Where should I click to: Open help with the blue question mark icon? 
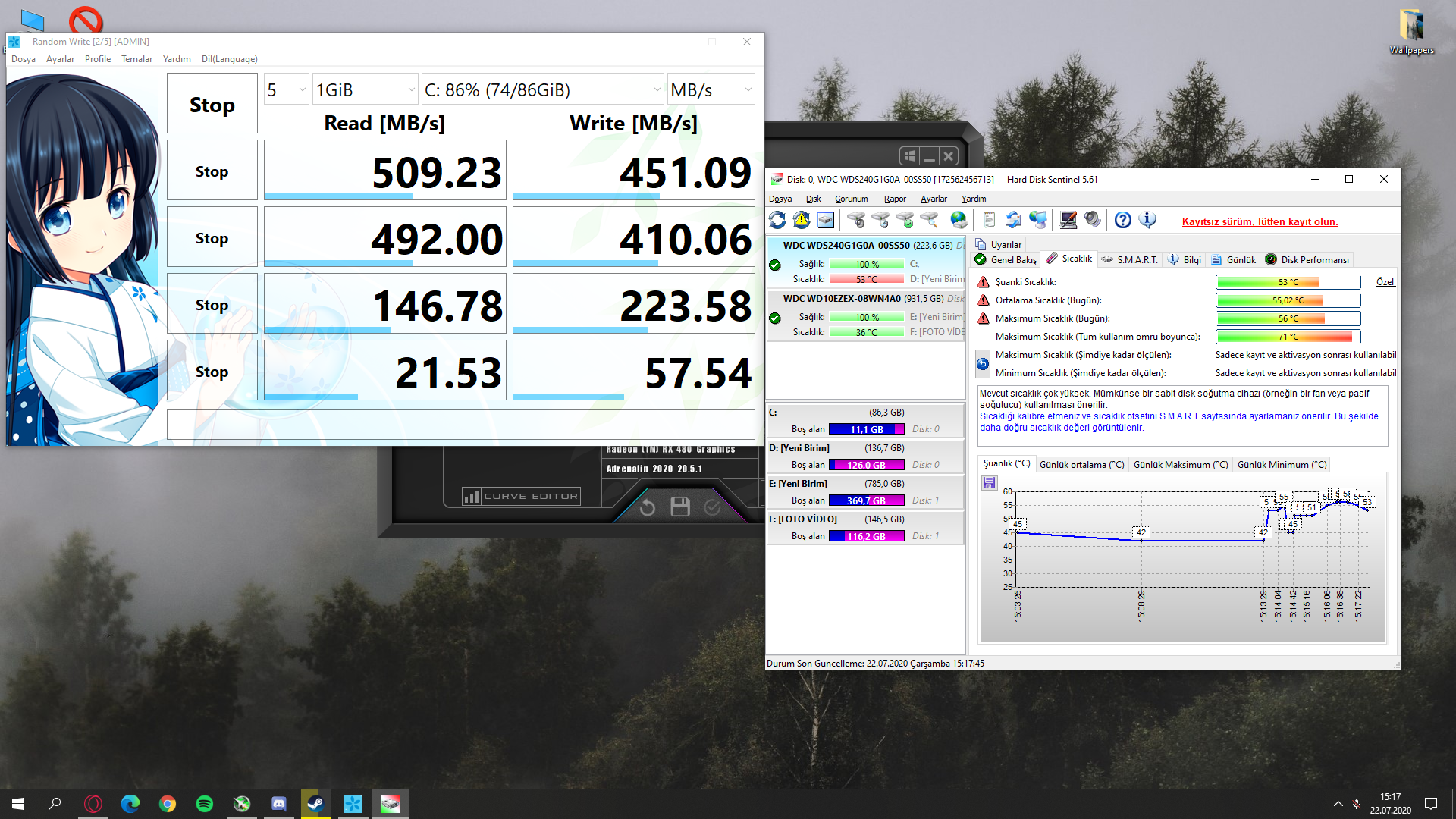coord(1123,220)
